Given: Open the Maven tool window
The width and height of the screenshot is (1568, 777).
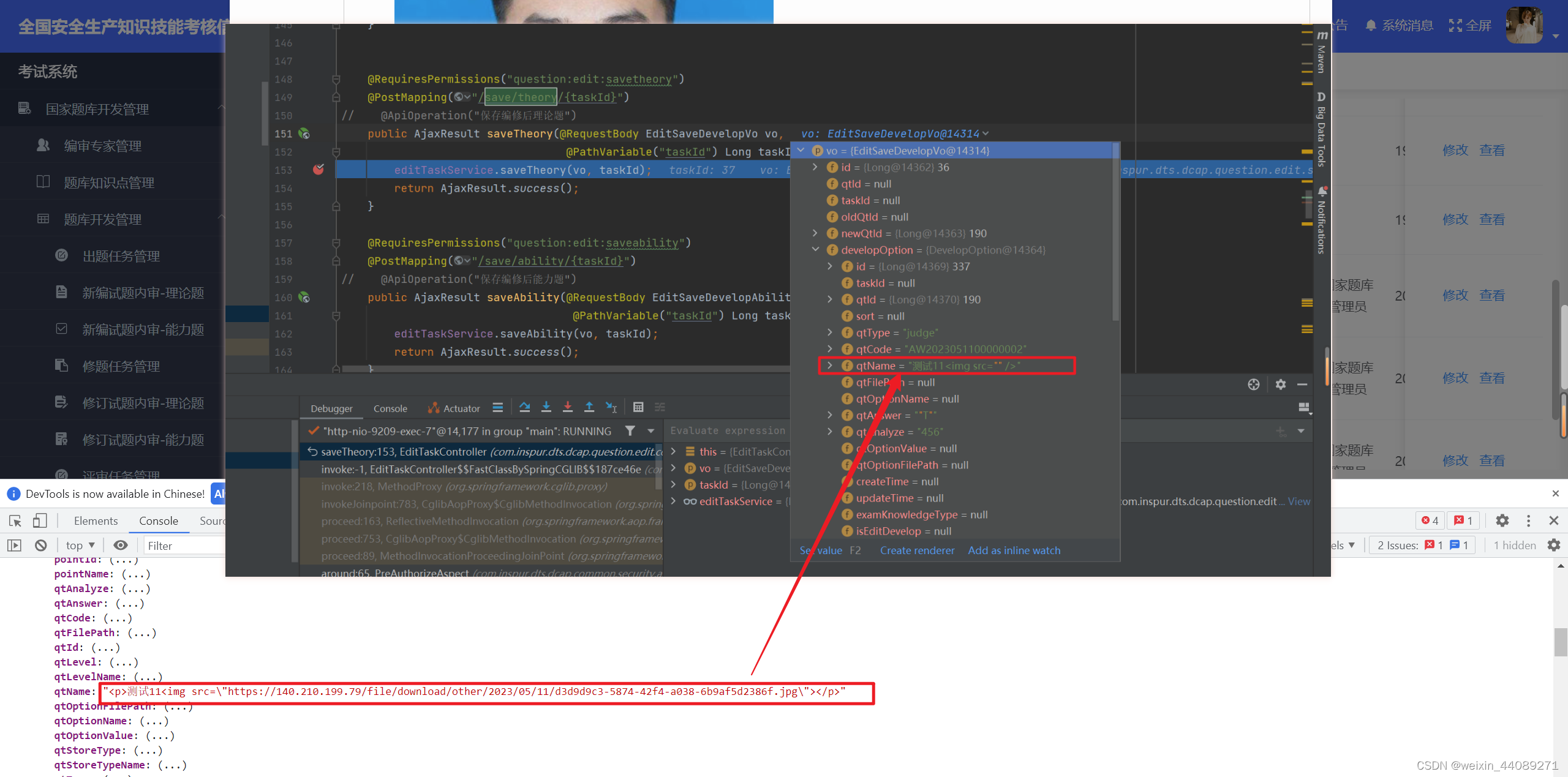Looking at the screenshot, I should 1322,52.
